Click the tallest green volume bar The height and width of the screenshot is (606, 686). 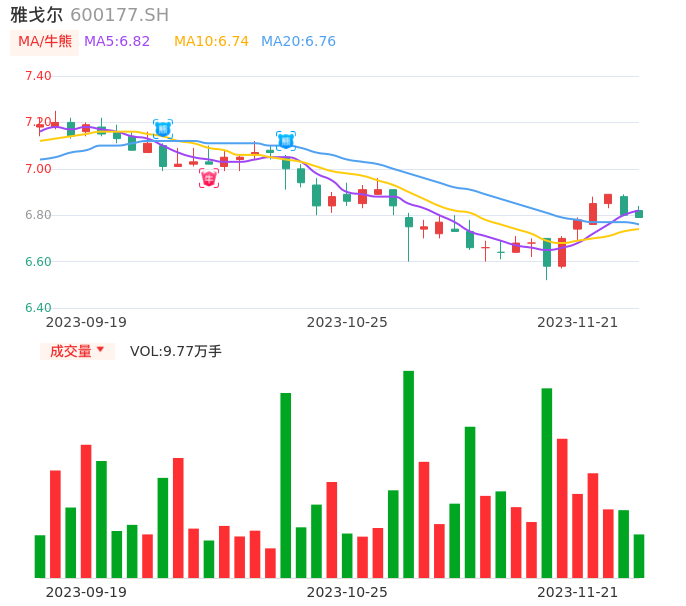[408, 474]
